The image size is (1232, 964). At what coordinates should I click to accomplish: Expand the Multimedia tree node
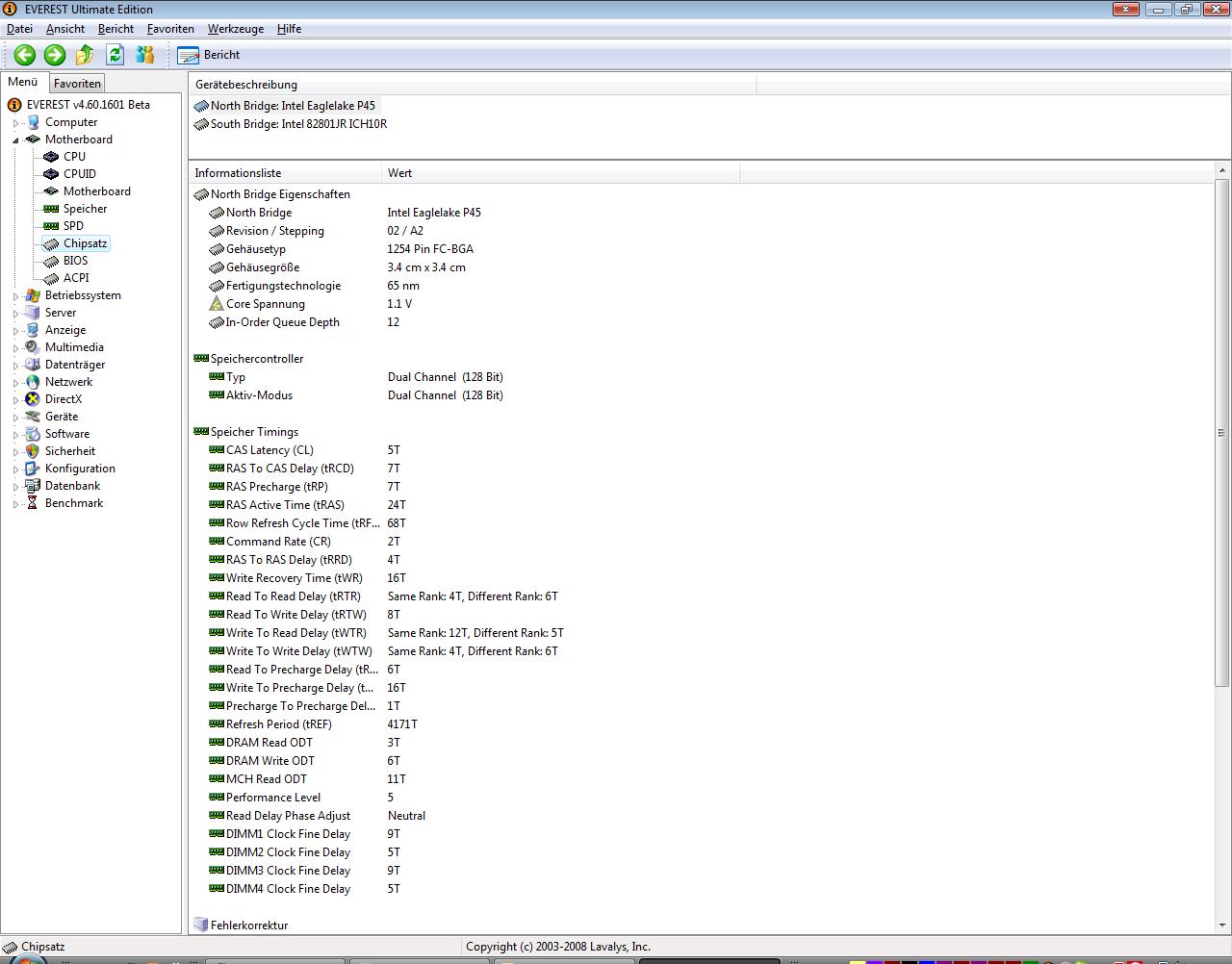(15, 348)
